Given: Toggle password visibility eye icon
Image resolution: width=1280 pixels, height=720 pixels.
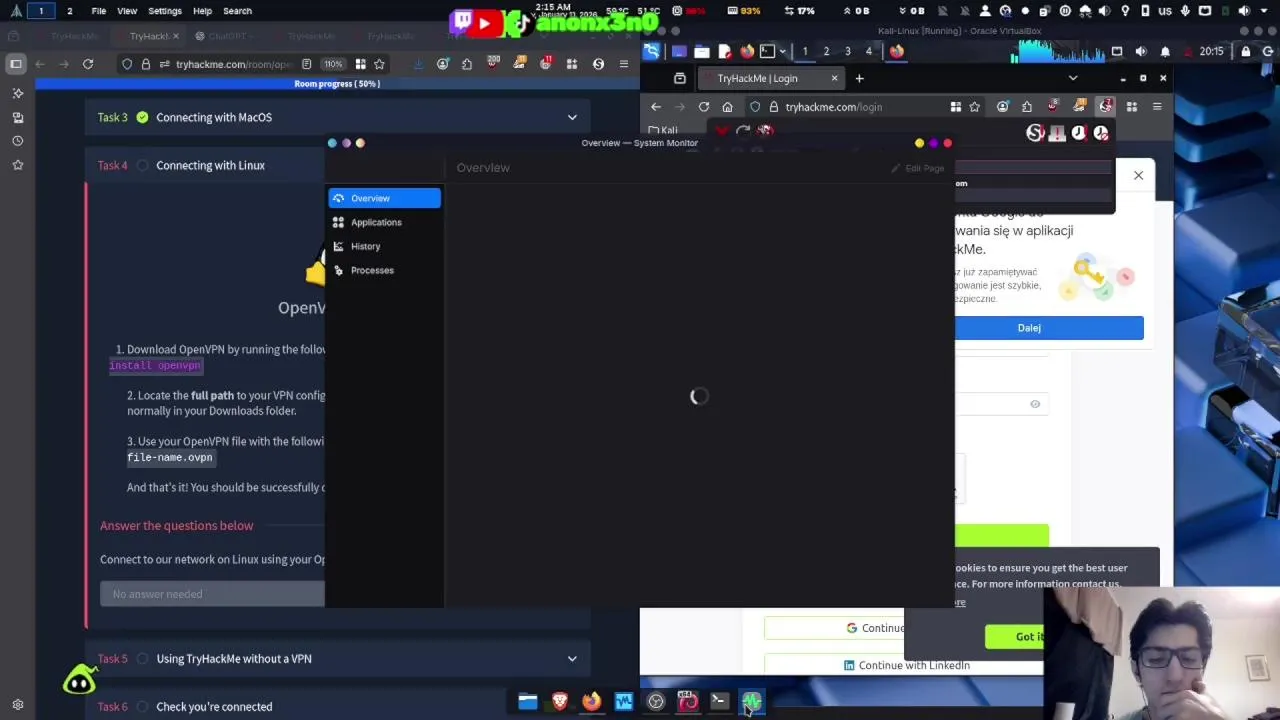Looking at the screenshot, I should tap(1035, 404).
